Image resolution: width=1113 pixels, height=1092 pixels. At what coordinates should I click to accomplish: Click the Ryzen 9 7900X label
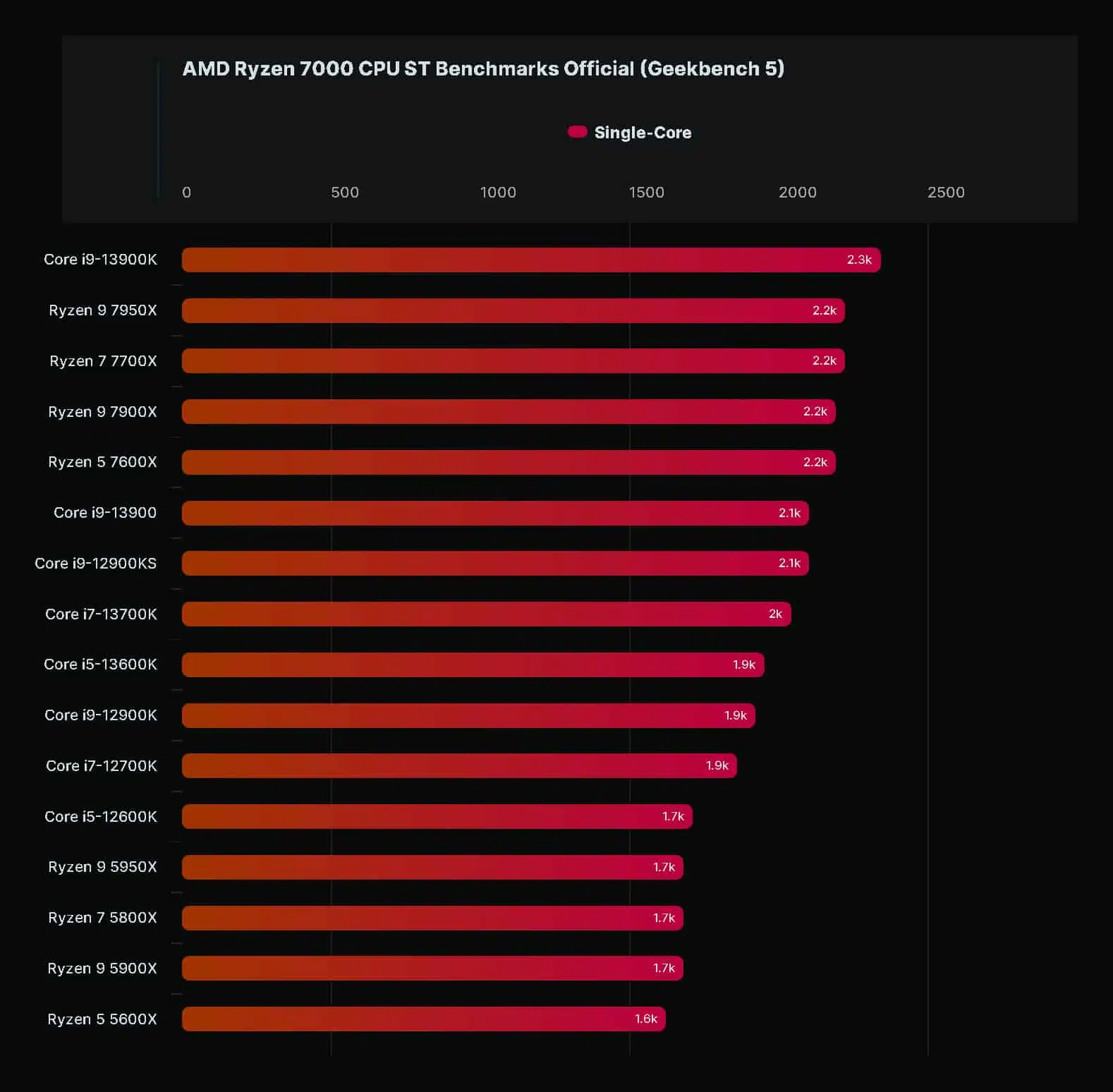coord(102,411)
